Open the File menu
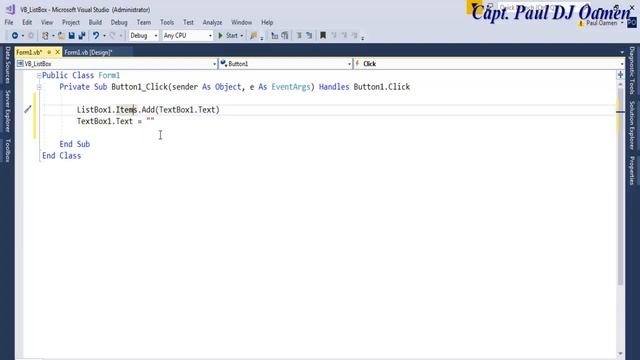This screenshot has height=360, width=640. tap(9, 22)
